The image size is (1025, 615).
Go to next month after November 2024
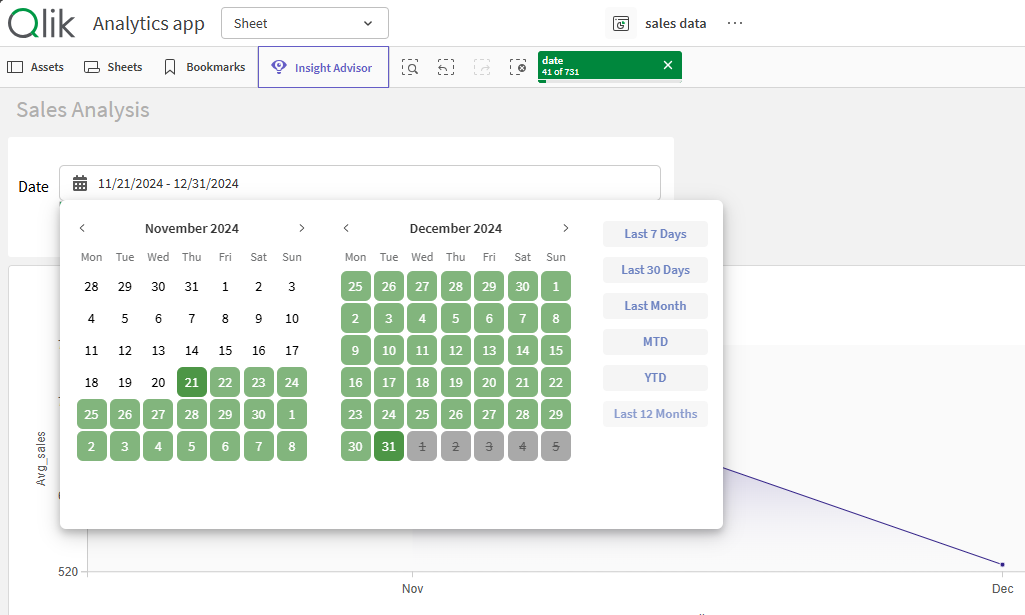tap(301, 228)
